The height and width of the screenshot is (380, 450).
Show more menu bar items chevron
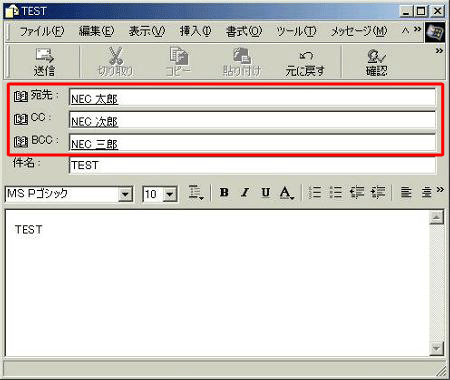(x=417, y=29)
